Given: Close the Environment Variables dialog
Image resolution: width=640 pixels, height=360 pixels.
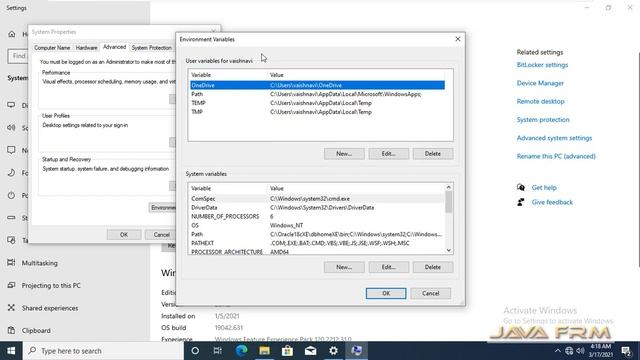Looking at the screenshot, I should 458,39.
